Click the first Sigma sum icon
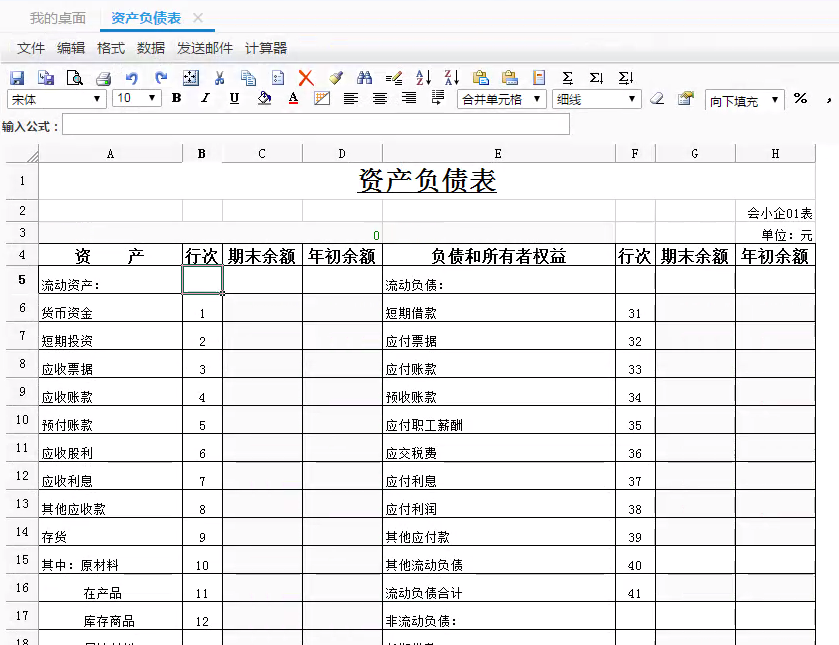Screen dimensions: 839x645 (568, 78)
